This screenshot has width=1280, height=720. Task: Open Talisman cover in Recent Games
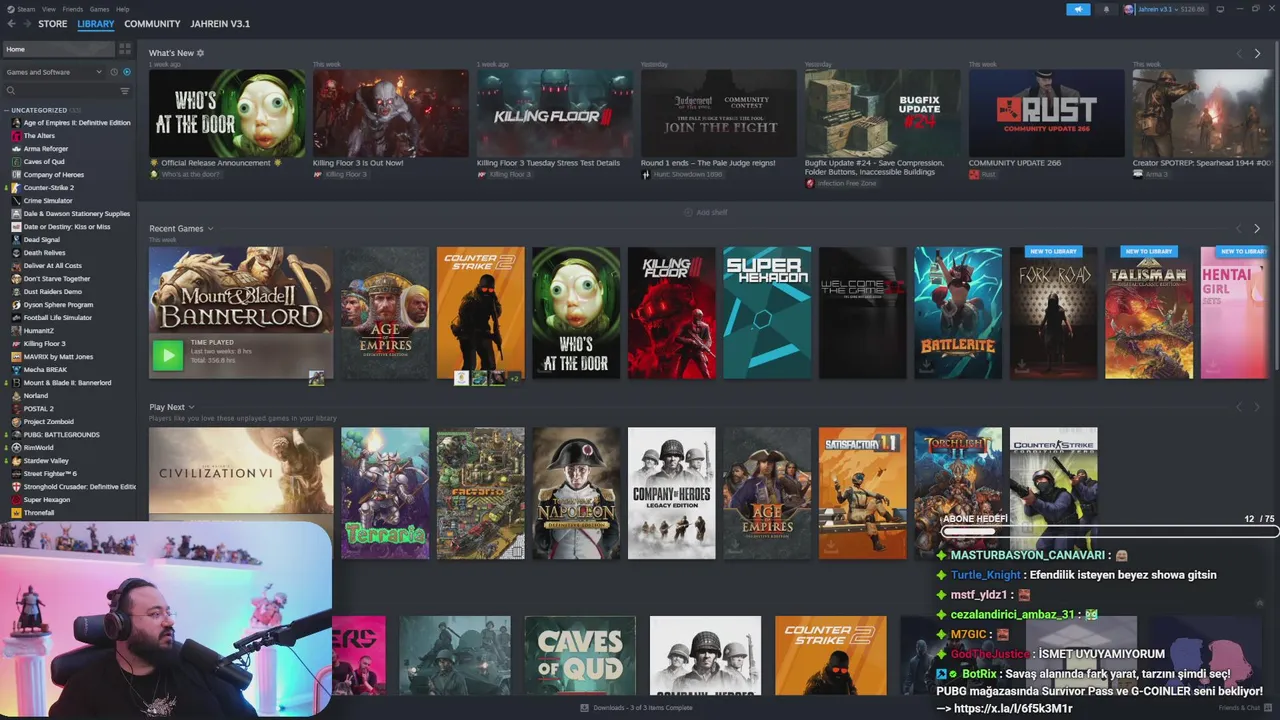click(x=1149, y=313)
